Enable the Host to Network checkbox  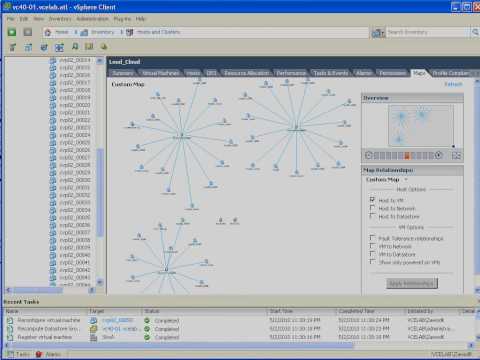point(372,208)
